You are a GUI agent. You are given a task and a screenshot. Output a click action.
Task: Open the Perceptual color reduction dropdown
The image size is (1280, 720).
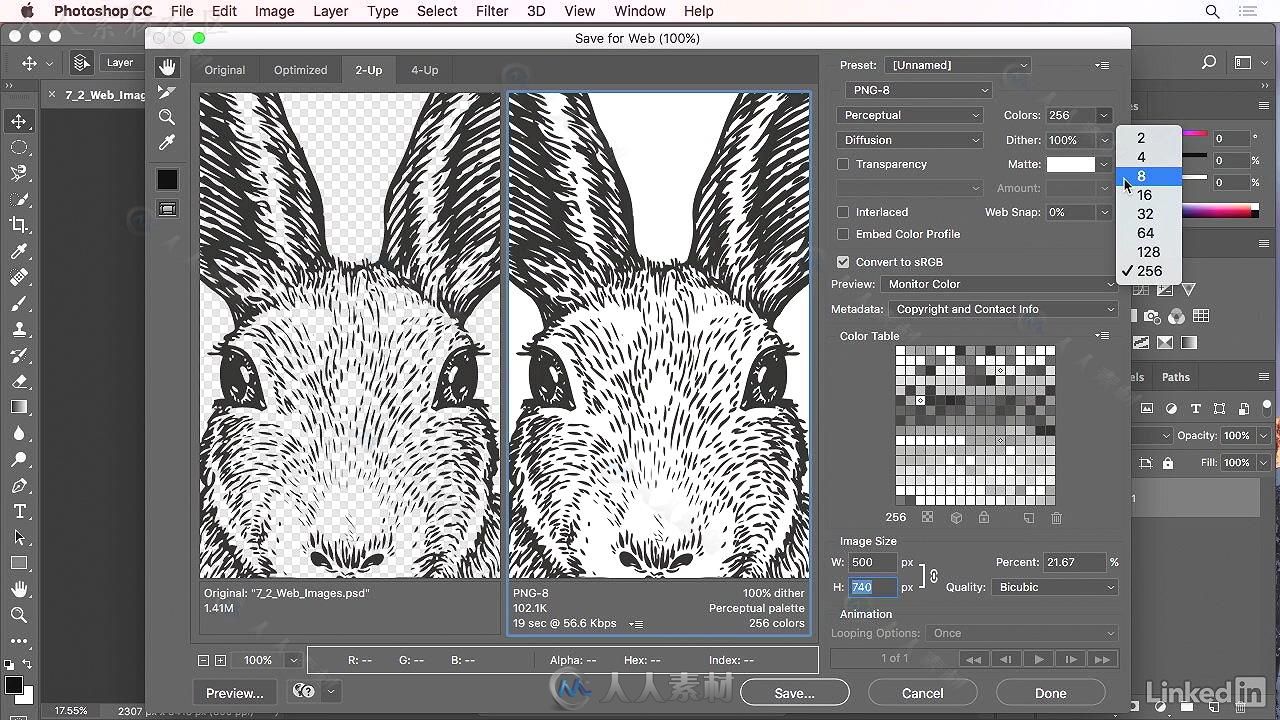coord(910,115)
